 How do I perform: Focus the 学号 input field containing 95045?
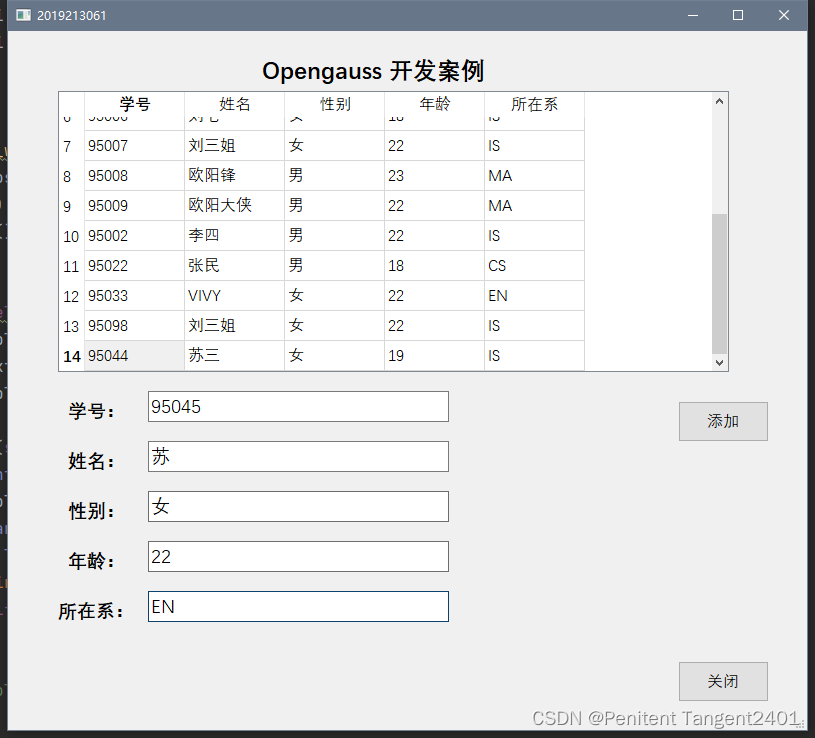tap(298, 406)
